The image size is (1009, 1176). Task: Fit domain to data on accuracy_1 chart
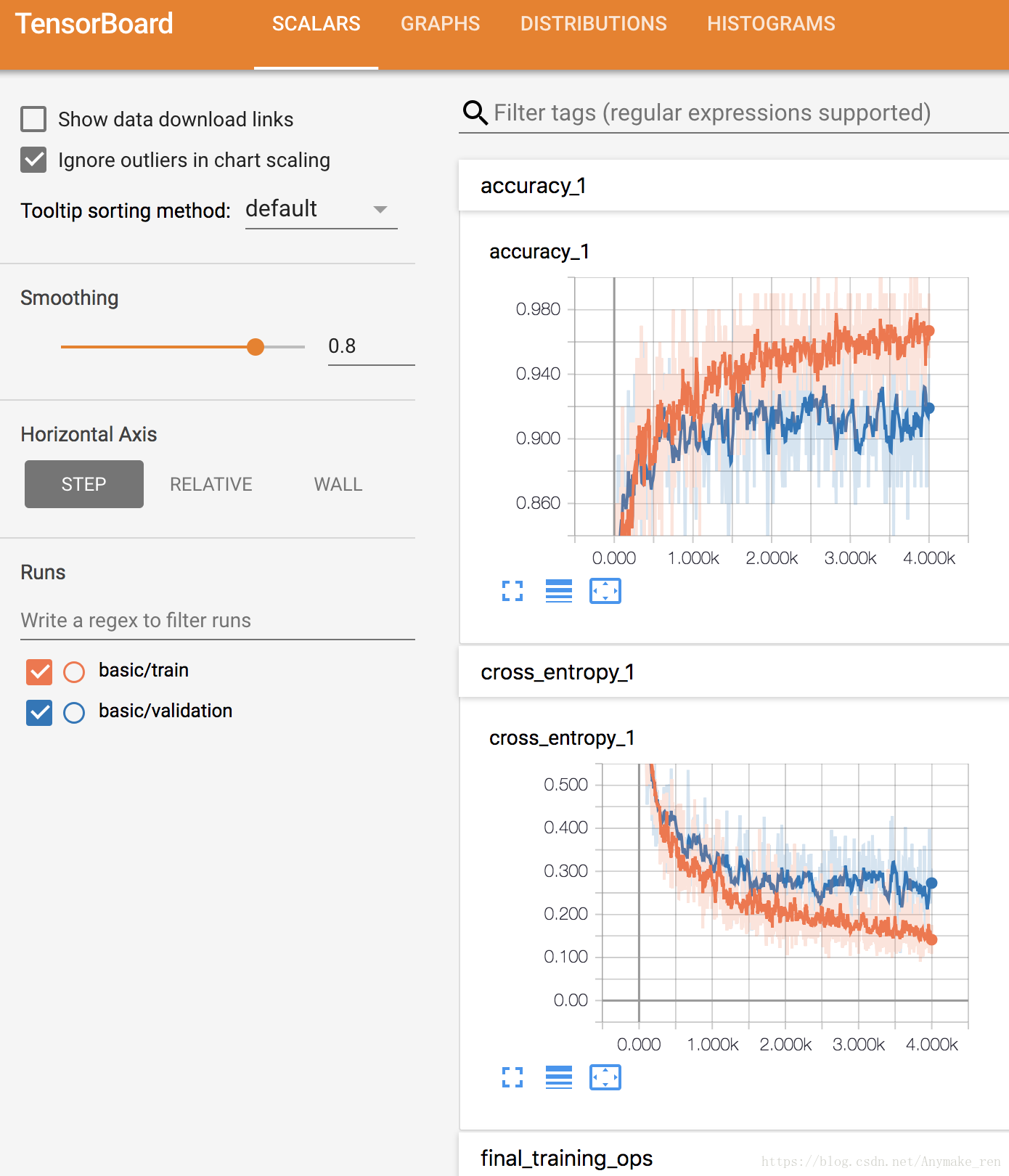pos(605,591)
